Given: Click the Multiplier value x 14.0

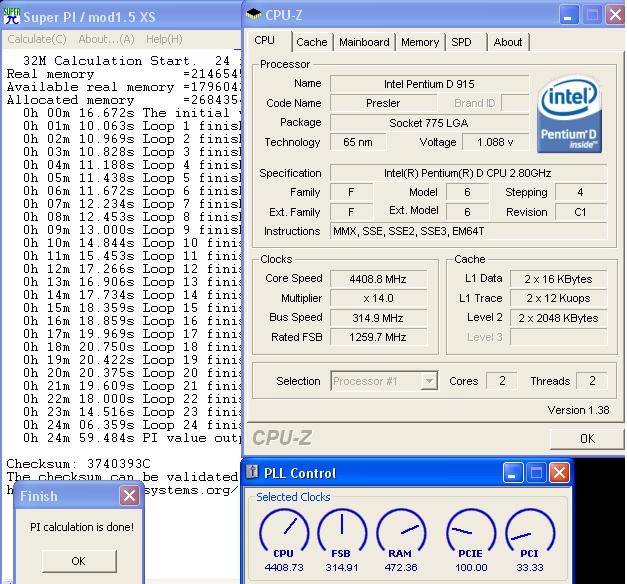Looking at the screenshot, I should point(378,298).
